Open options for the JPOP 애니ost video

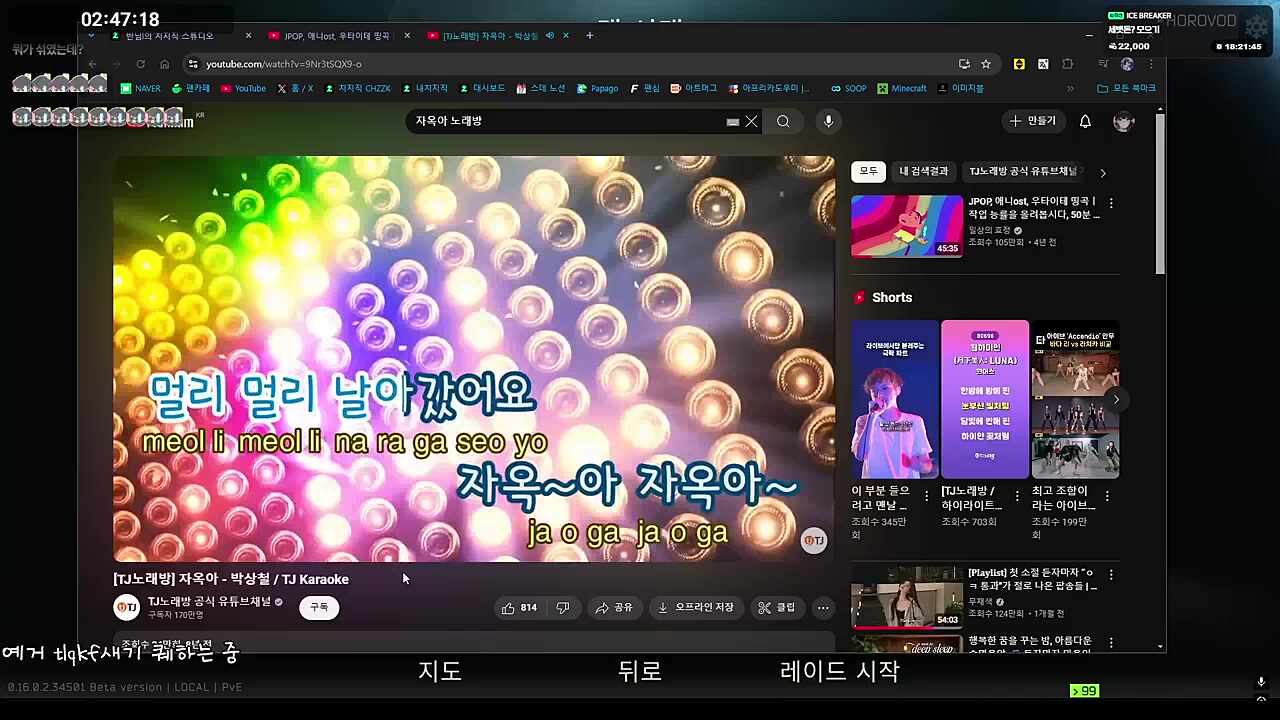(1110, 202)
